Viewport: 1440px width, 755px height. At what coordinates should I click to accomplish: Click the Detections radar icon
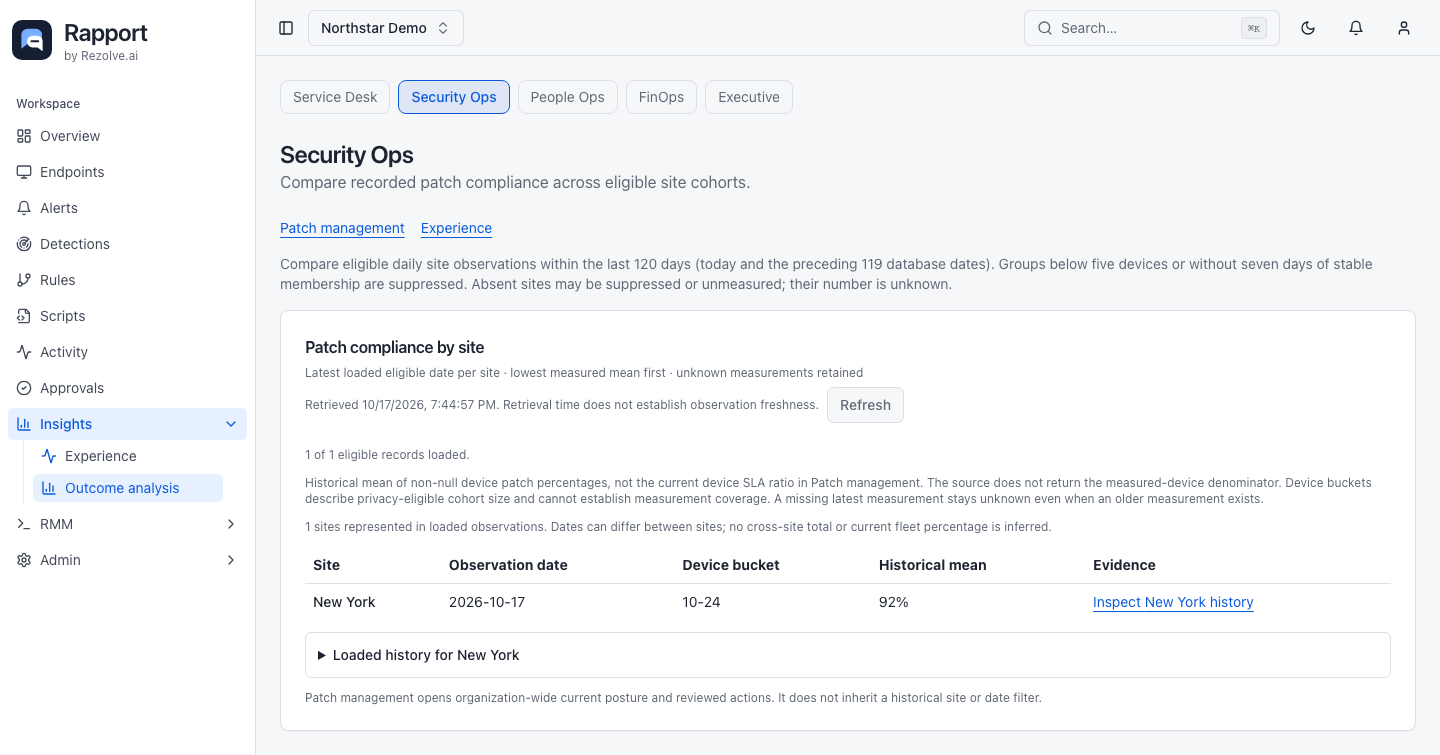24,244
